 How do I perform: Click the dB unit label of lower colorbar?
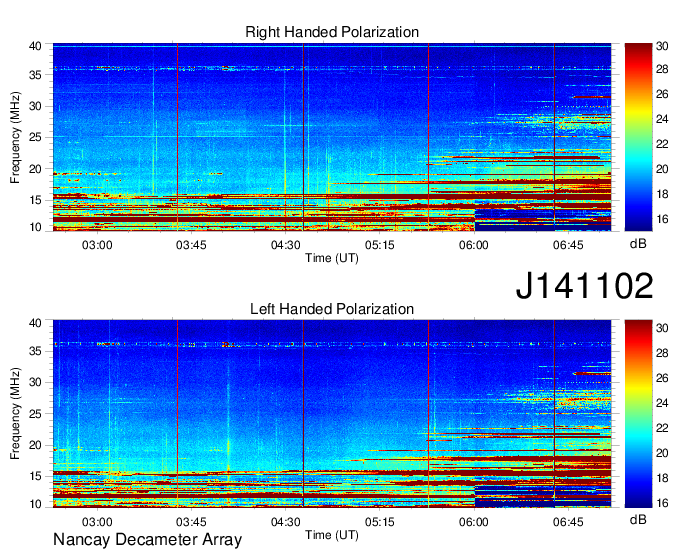[x=638, y=519]
